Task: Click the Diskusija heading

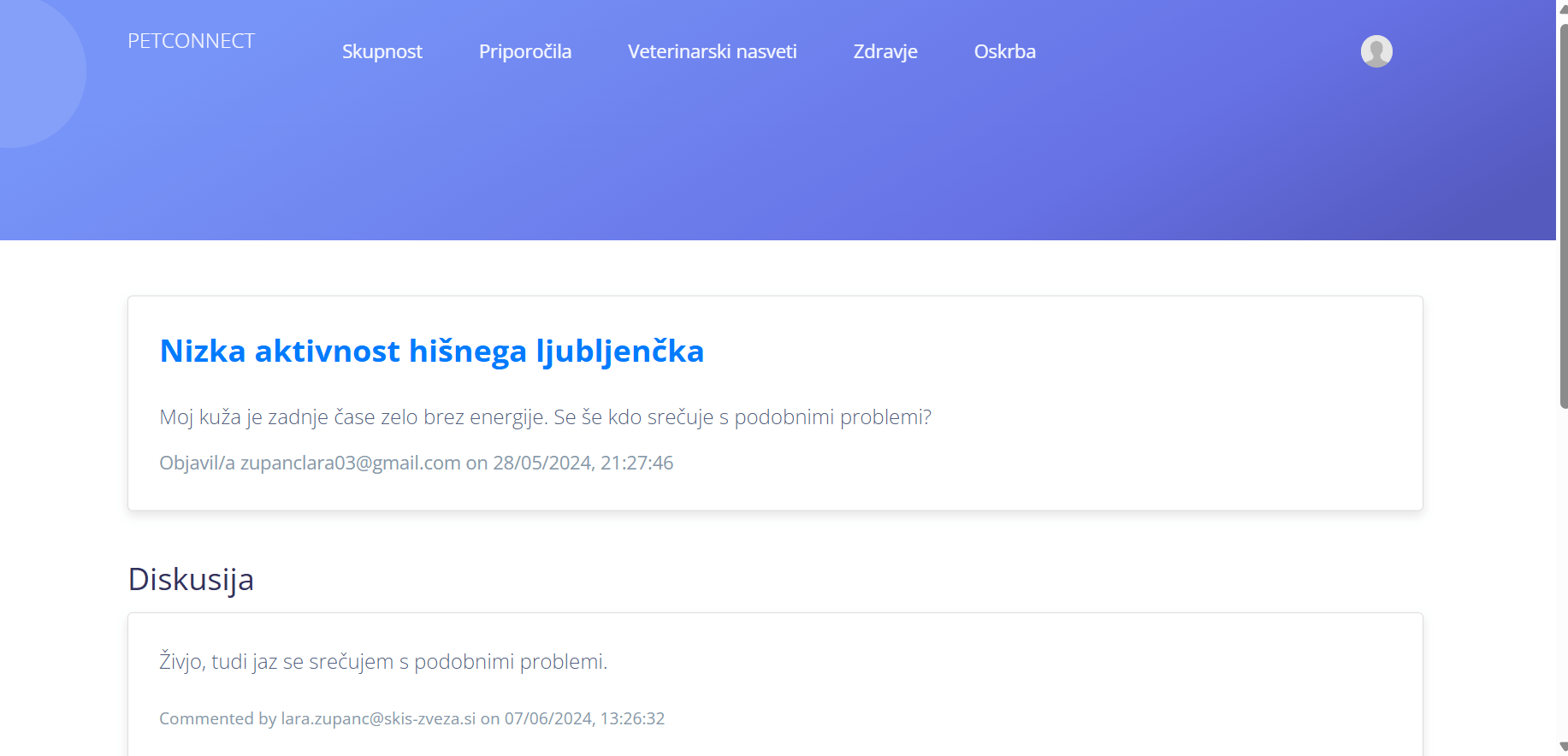Action: tap(191, 579)
